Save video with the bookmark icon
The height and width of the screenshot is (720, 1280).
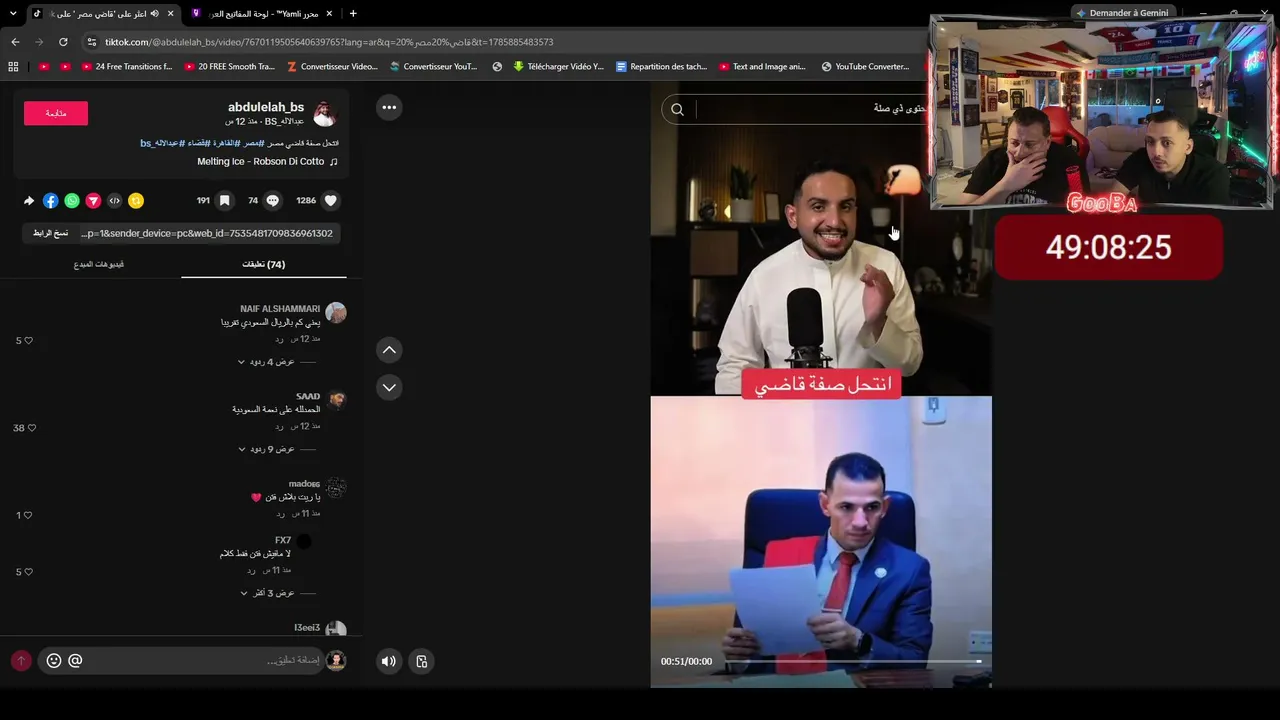(x=225, y=201)
